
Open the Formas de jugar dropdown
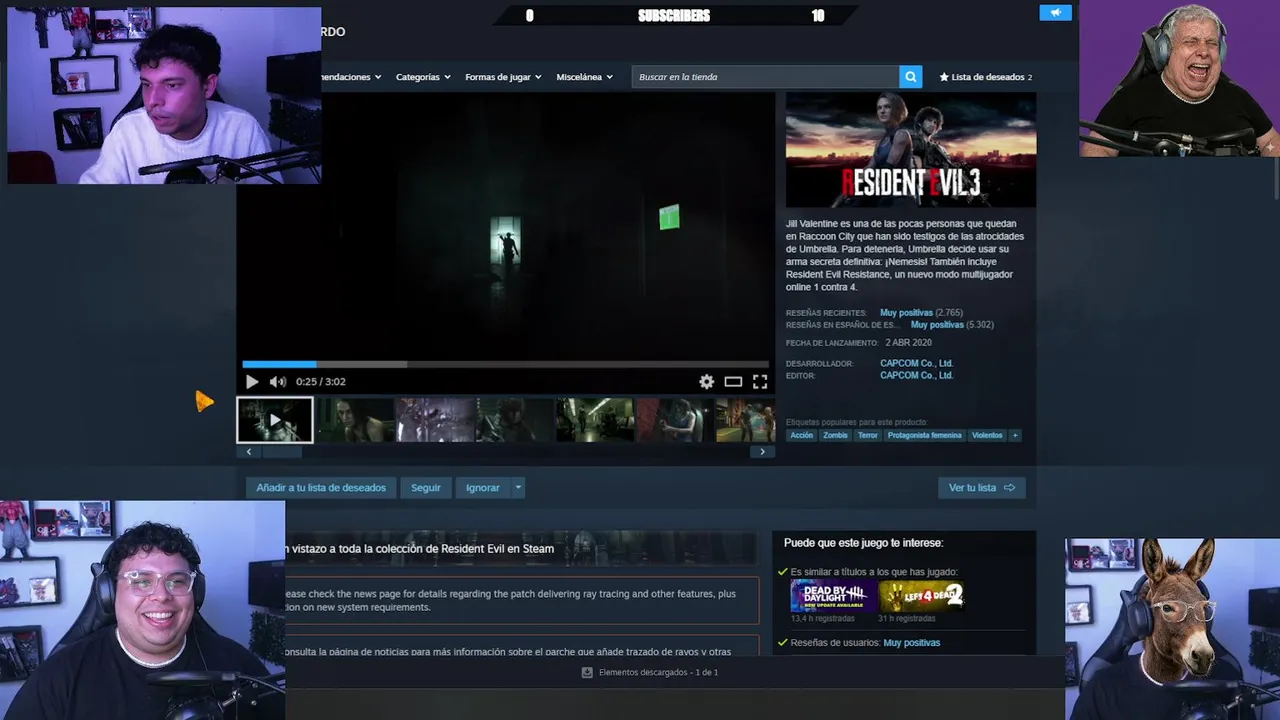(503, 77)
